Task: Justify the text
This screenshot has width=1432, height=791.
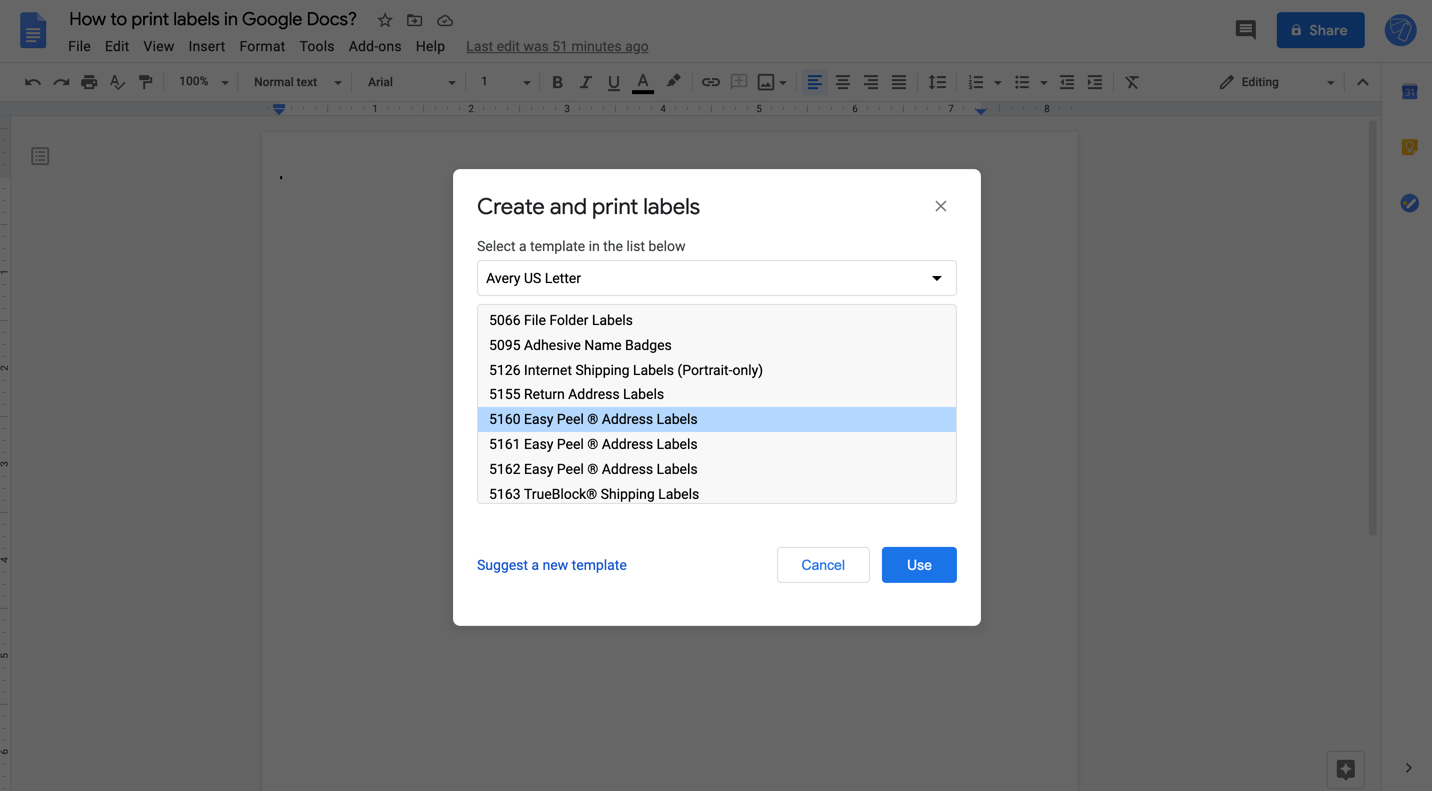Action: [899, 82]
